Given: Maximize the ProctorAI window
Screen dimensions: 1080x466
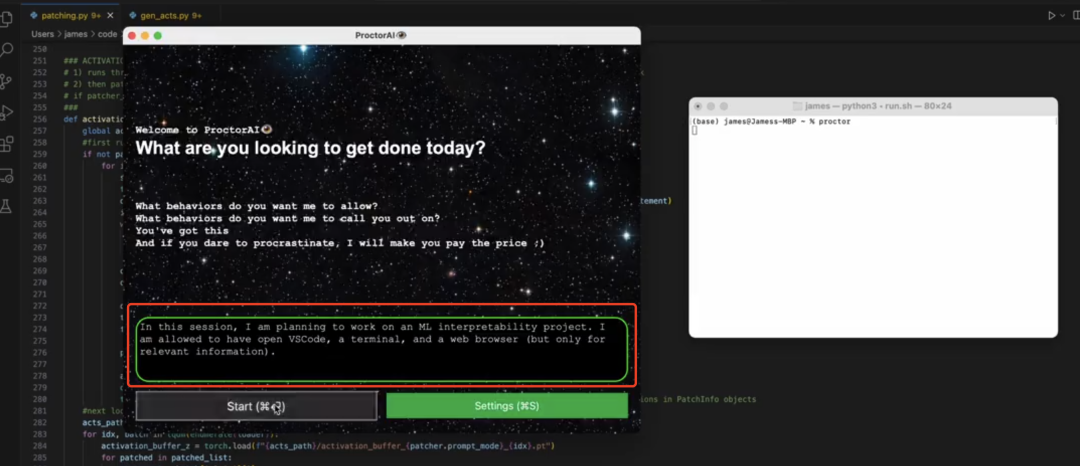Looking at the screenshot, I should [x=158, y=36].
